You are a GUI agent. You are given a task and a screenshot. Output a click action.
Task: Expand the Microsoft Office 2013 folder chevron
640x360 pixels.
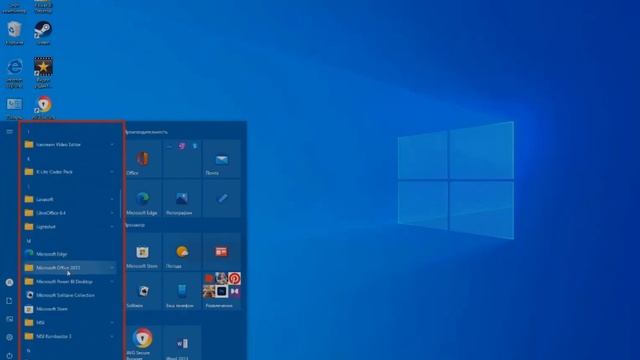[112, 268]
